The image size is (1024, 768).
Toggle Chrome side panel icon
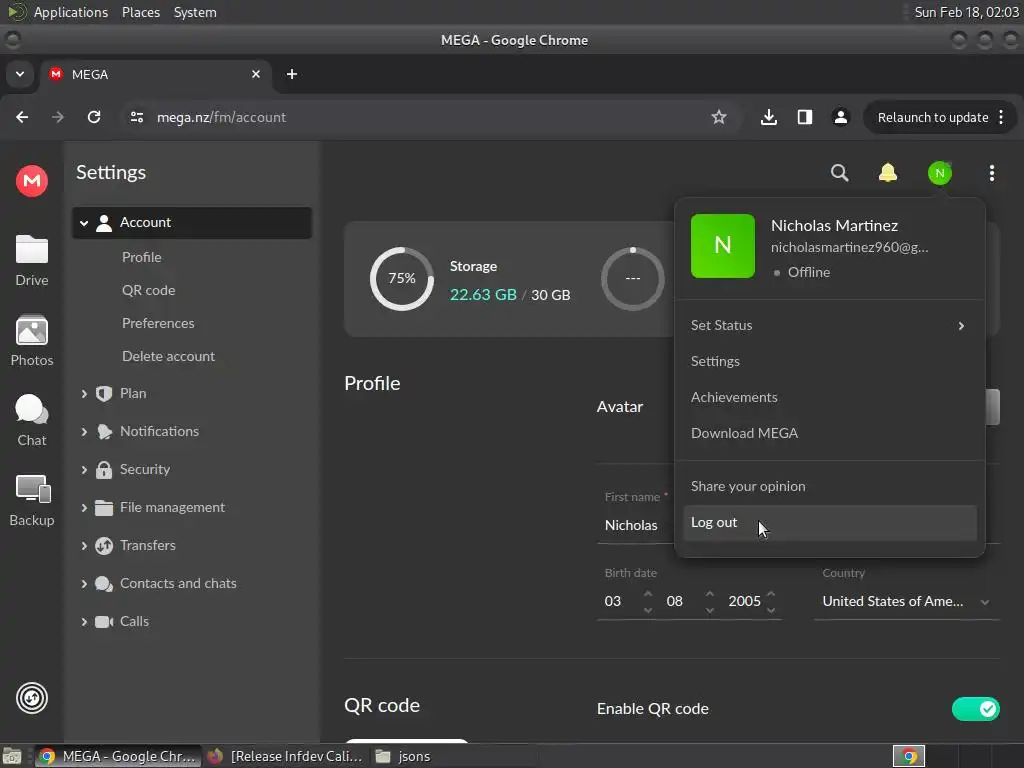pos(805,117)
